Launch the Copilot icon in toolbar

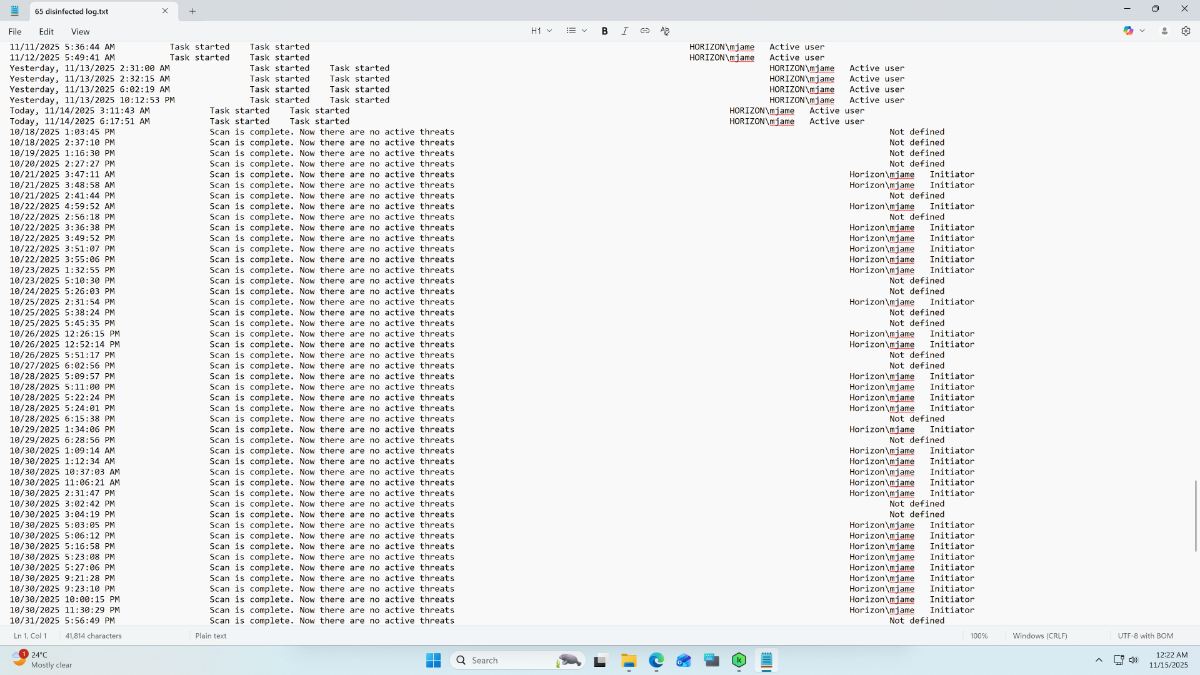(x=1128, y=31)
